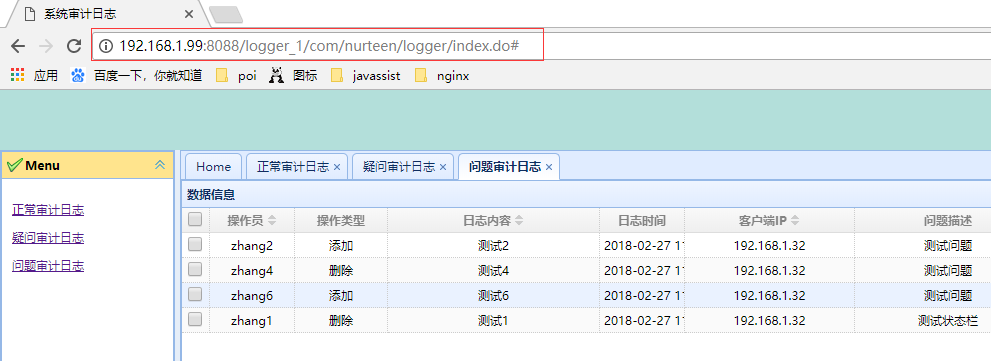Check the zhang1 row checkbox
Viewport: 991px width, 361px height.
[x=195, y=319]
